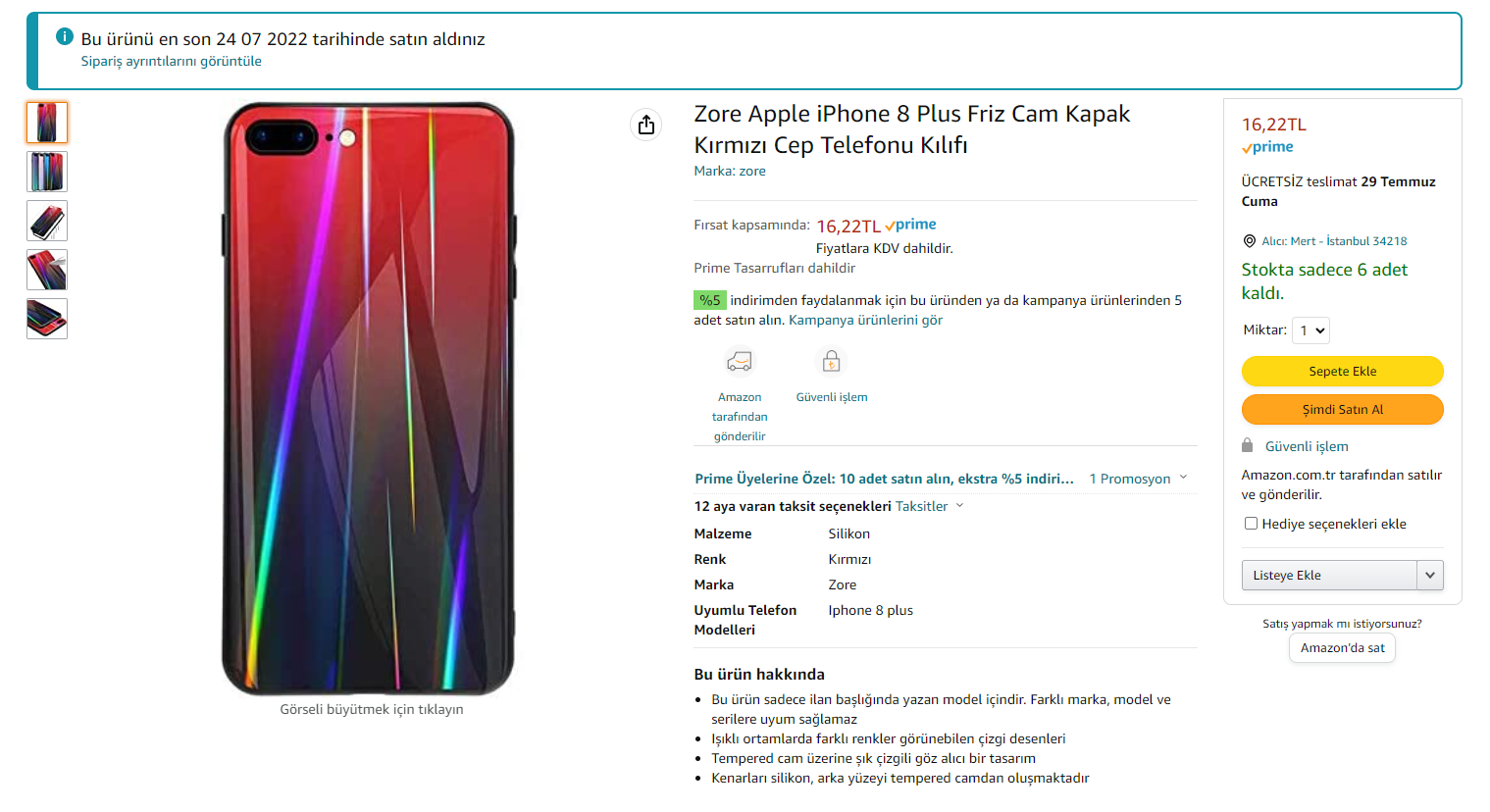Select the first red case thumbnail
Screen dimensions: 1490x812
pyautogui.click(x=47, y=123)
